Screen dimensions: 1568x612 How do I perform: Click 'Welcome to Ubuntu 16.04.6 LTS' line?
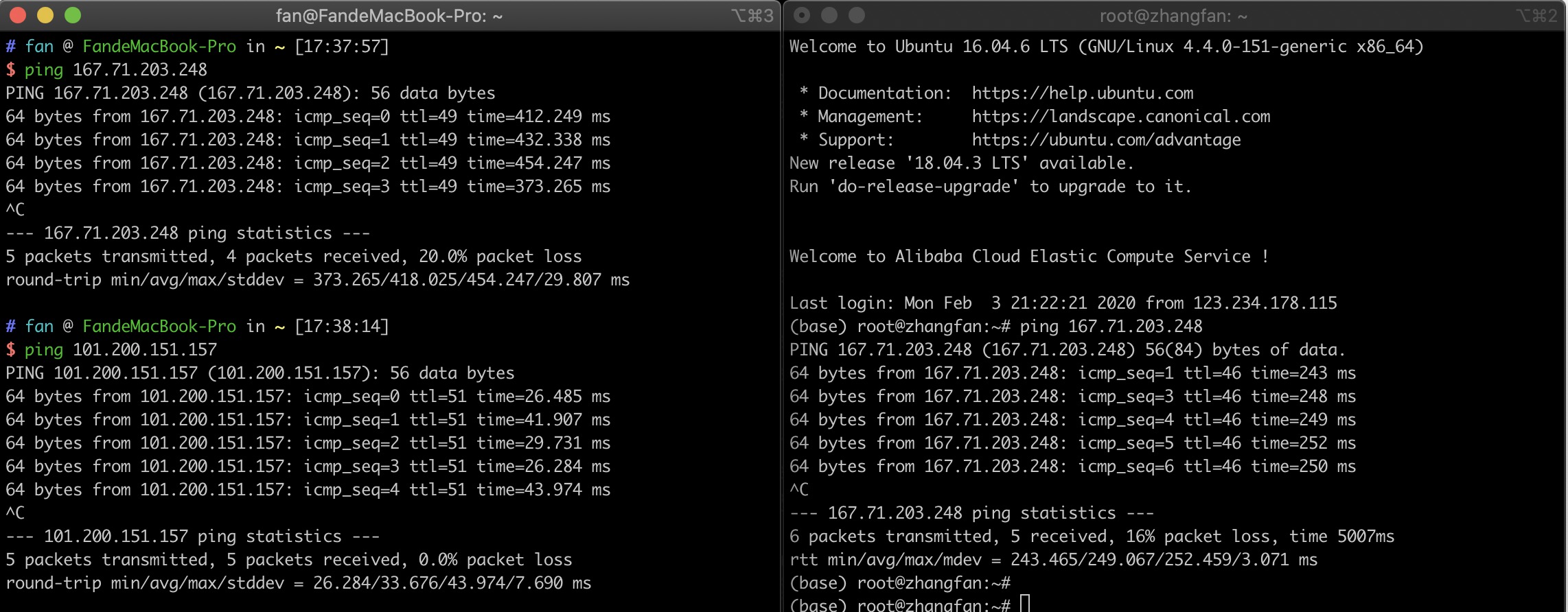(x=1107, y=46)
